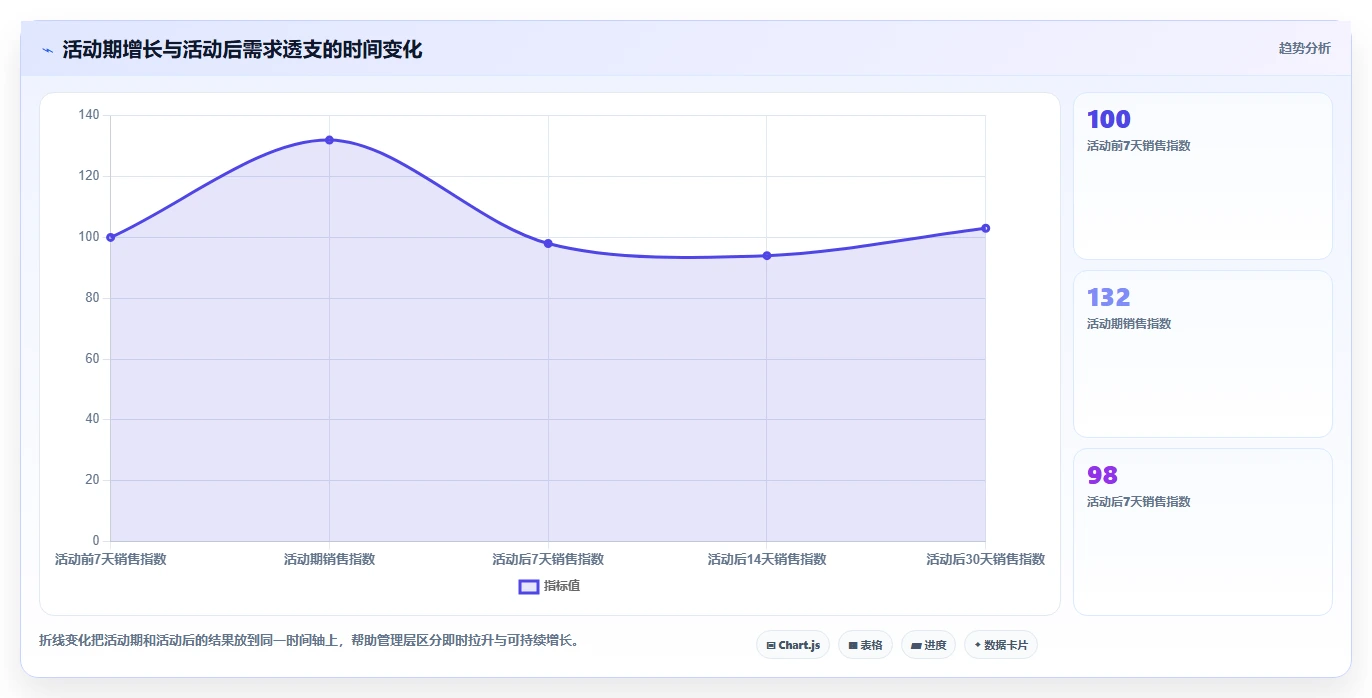Image resolution: width=1372 pixels, height=698 pixels.
Task: Click the data point for 活动后7天销售指数
Action: click(x=548, y=243)
